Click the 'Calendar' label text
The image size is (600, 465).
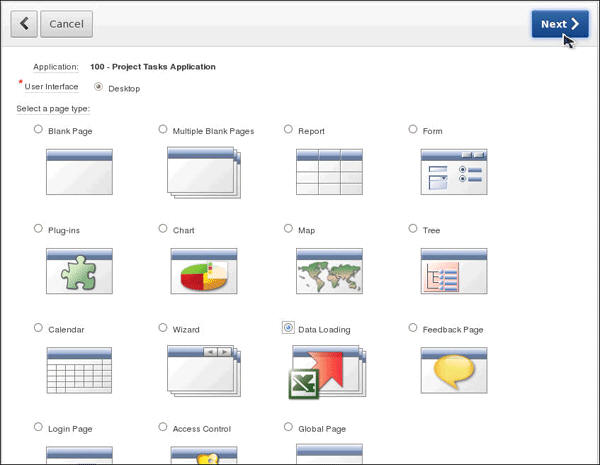66,330
